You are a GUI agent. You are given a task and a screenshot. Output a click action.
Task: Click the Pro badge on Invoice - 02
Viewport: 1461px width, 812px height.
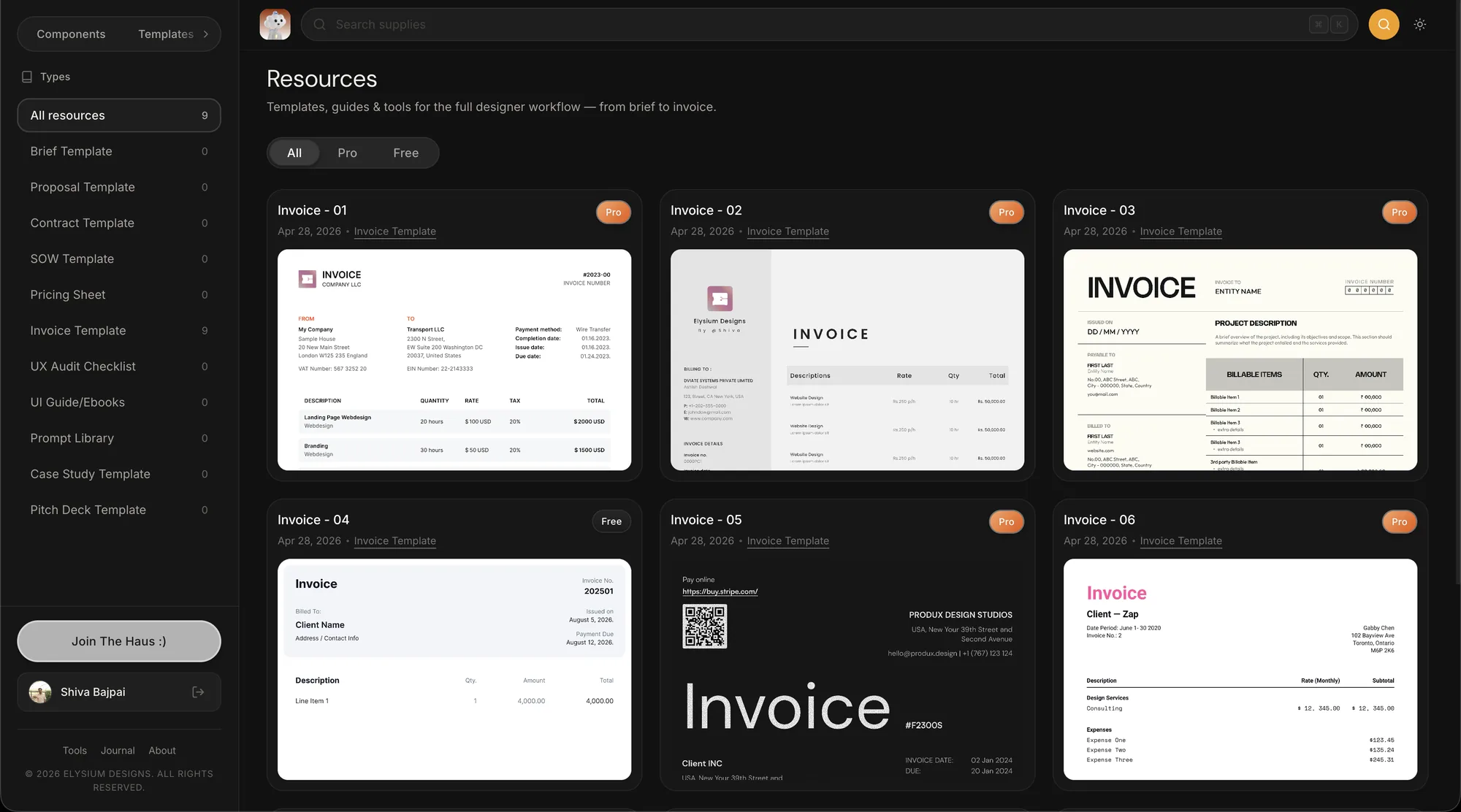pos(1006,212)
